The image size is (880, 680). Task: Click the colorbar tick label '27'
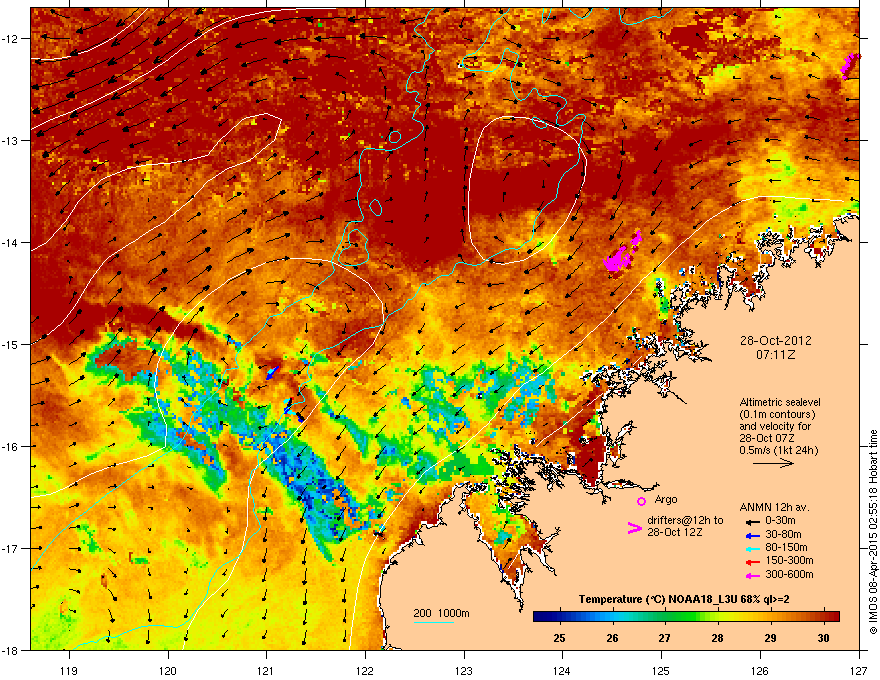(664, 638)
